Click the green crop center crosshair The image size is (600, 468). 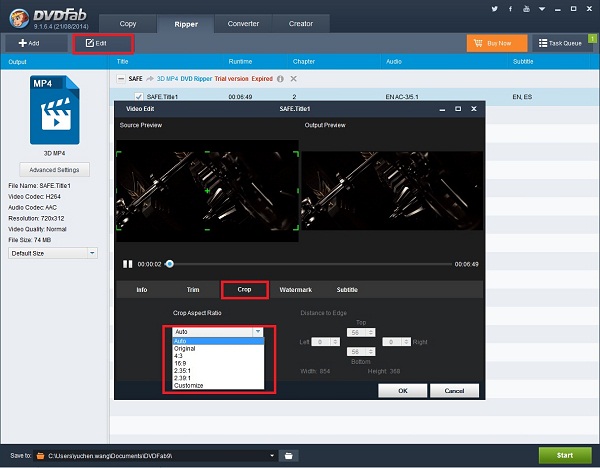tap(207, 191)
